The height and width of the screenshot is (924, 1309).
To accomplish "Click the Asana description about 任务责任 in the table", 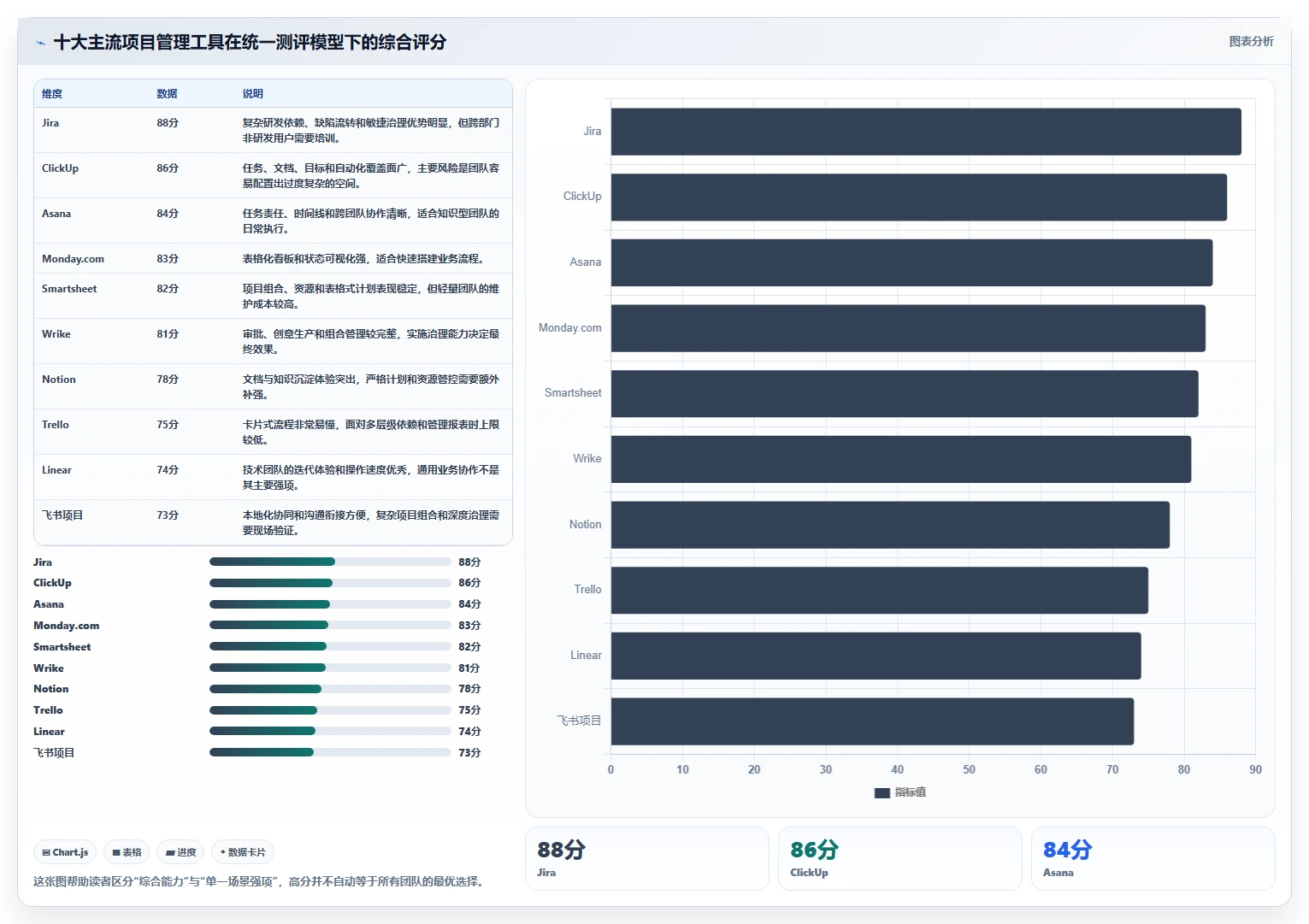I will click(371, 221).
